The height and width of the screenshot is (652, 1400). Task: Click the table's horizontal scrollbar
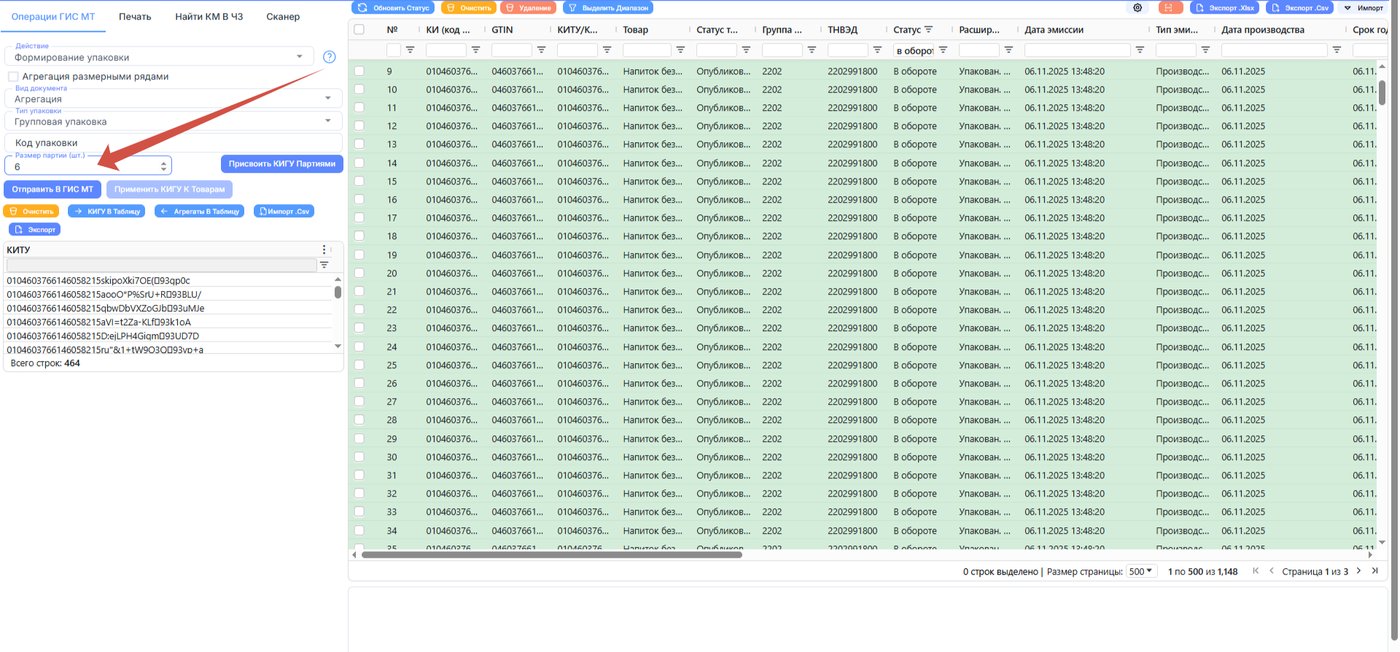(x=552, y=553)
